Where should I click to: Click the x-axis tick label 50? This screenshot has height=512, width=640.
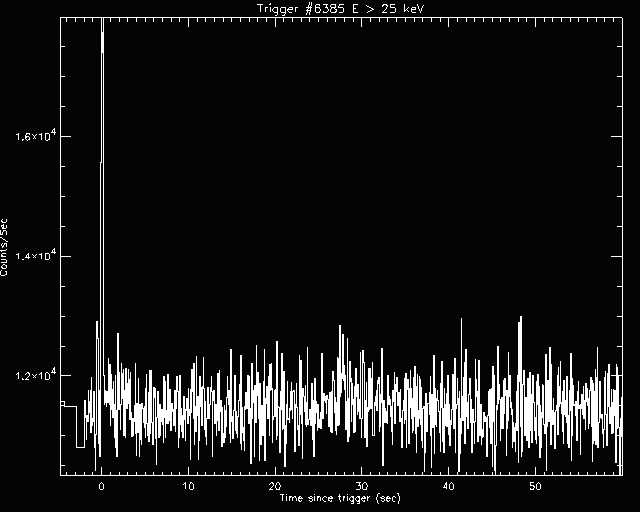point(535,486)
